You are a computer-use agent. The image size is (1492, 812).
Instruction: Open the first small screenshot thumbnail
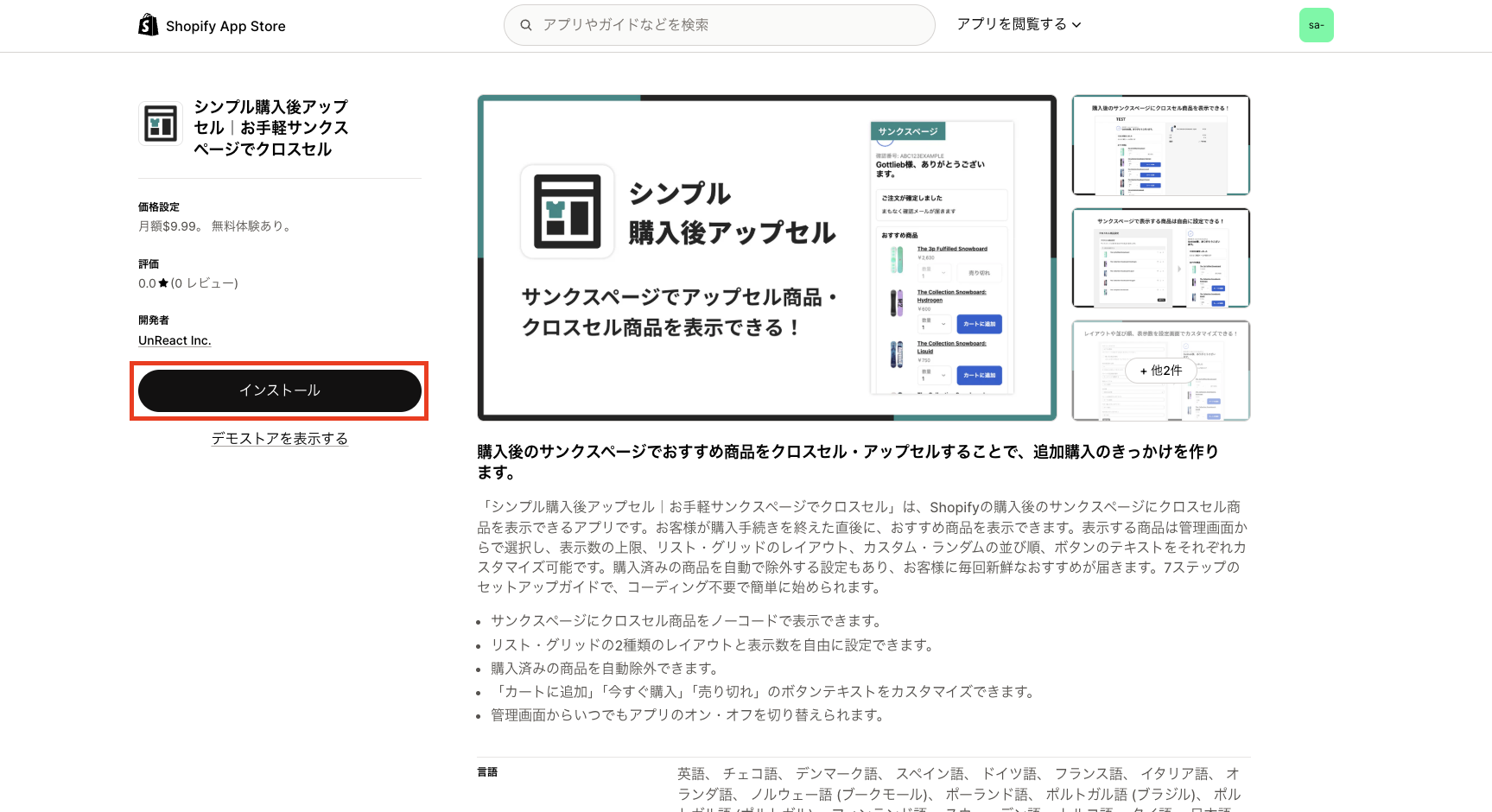tap(1160, 145)
